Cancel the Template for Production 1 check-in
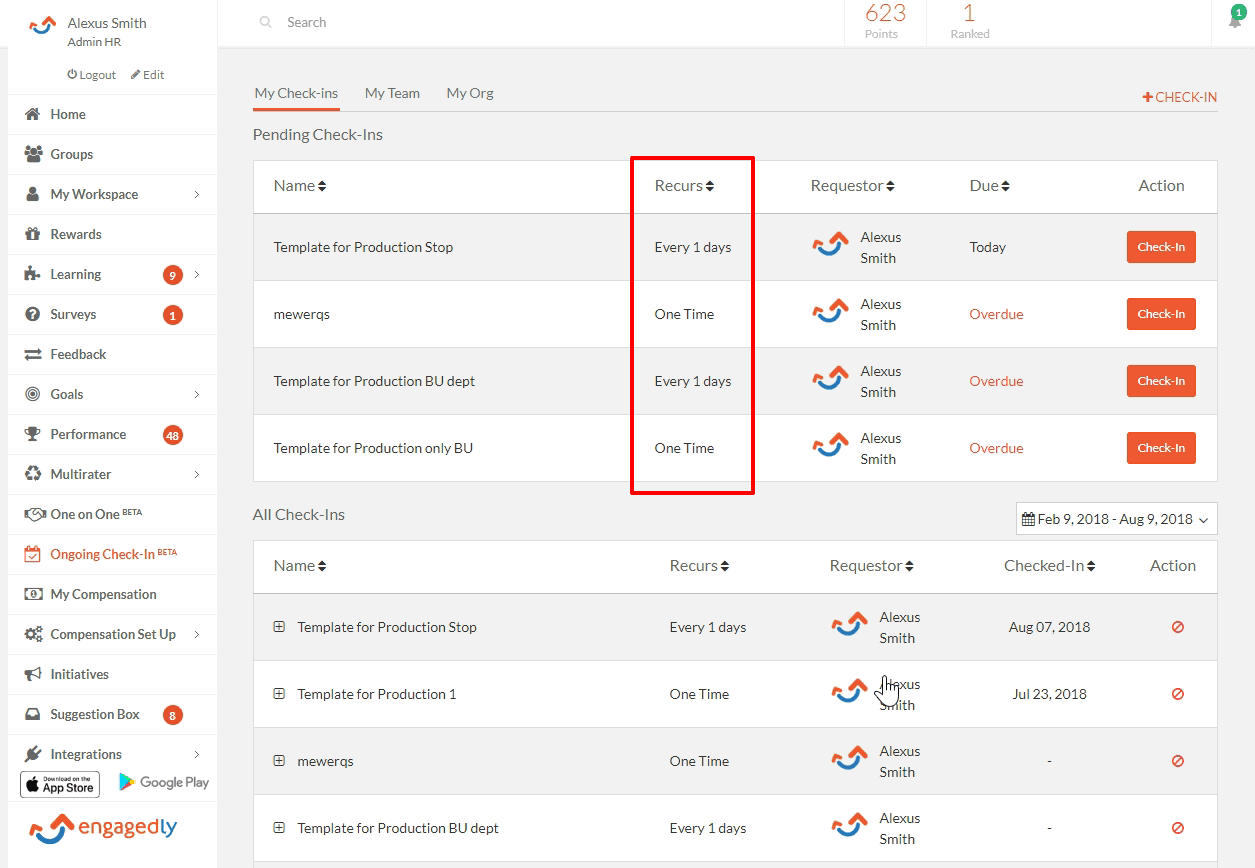The width and height of the screenshot is (1255, 868). pyautogui.click(x=1177, y=694)
